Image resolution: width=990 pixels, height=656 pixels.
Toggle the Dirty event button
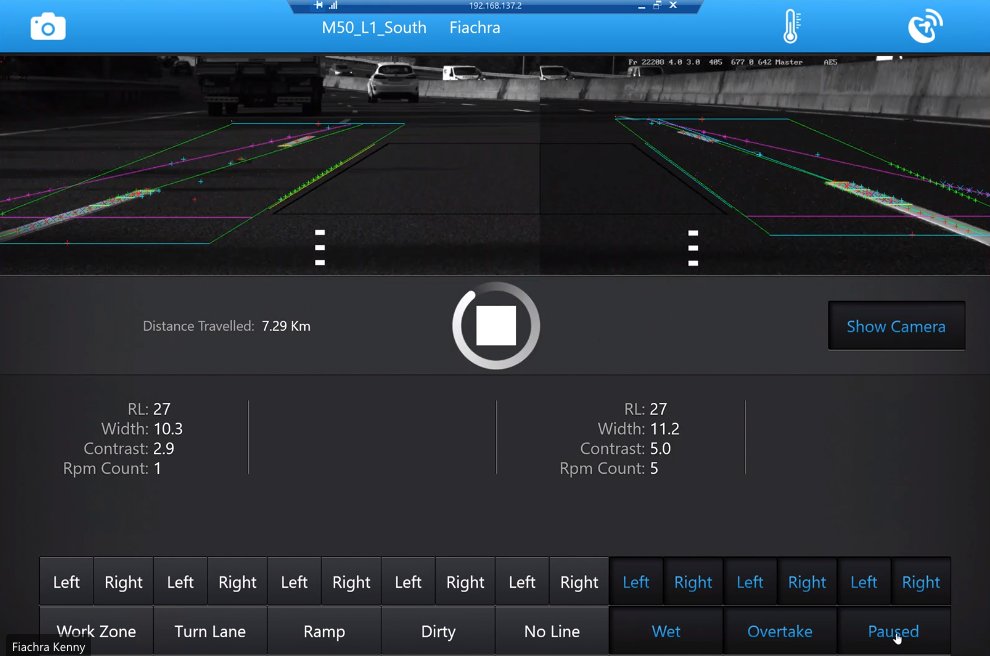[438, 631]
